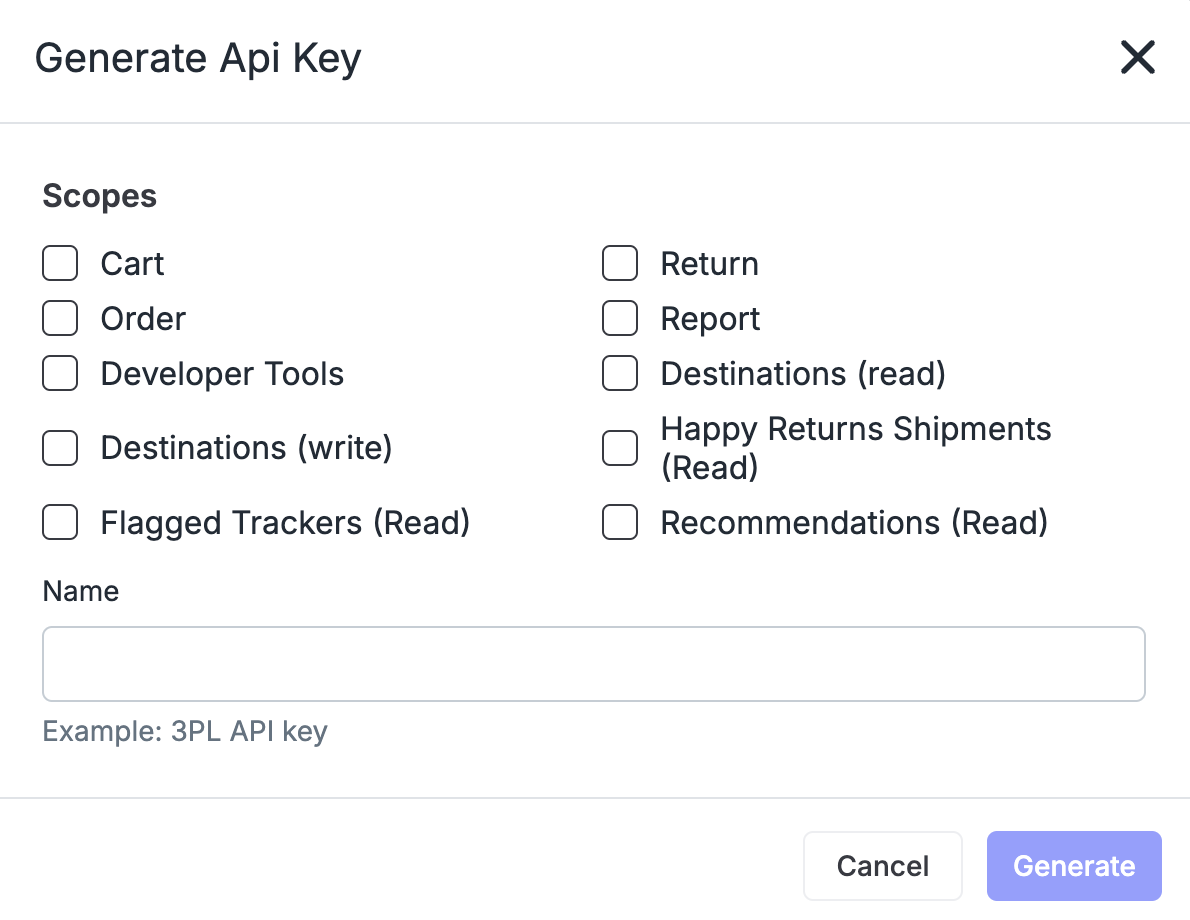
Task: Select the Cart scope label text
Action: pos(133,263)
